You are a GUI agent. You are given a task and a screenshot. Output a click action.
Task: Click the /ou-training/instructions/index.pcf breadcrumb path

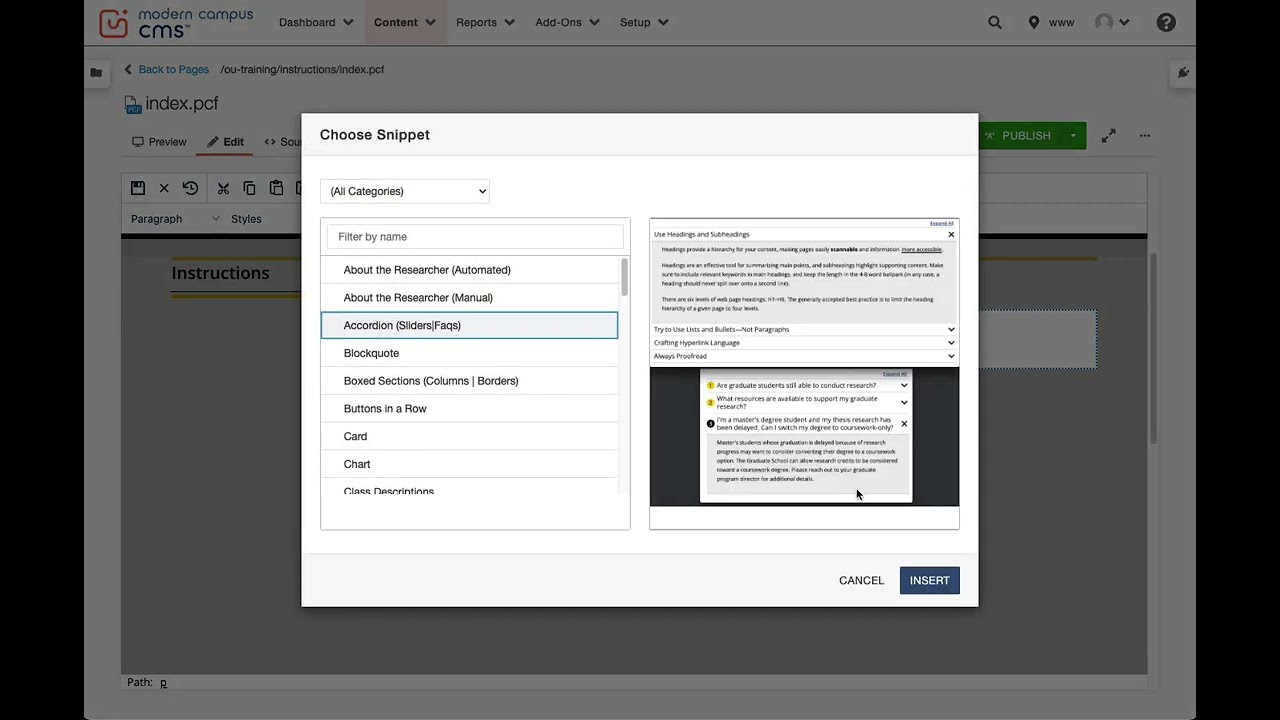coord(302,69)
